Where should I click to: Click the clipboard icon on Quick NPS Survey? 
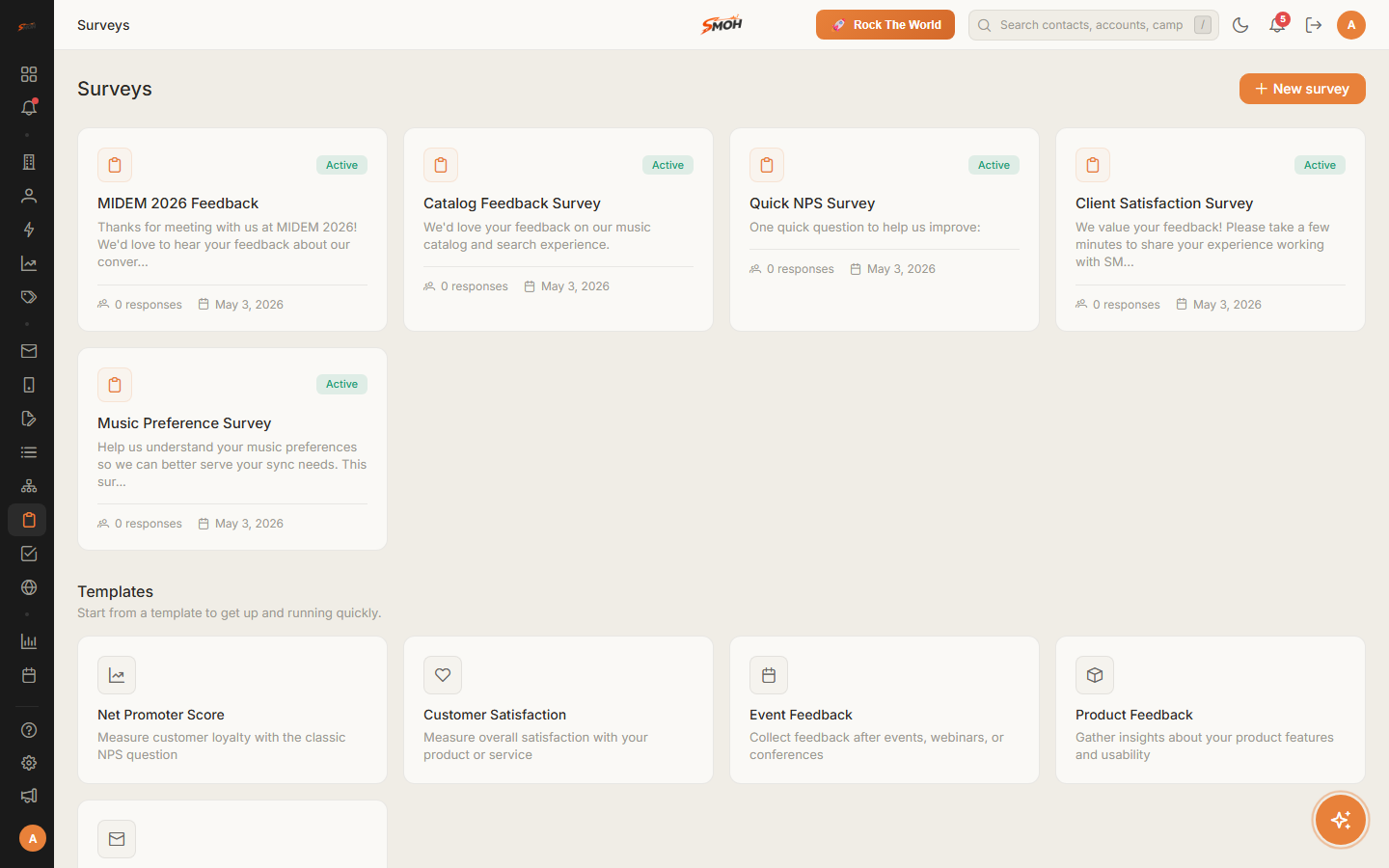click(x=767, y=165)
